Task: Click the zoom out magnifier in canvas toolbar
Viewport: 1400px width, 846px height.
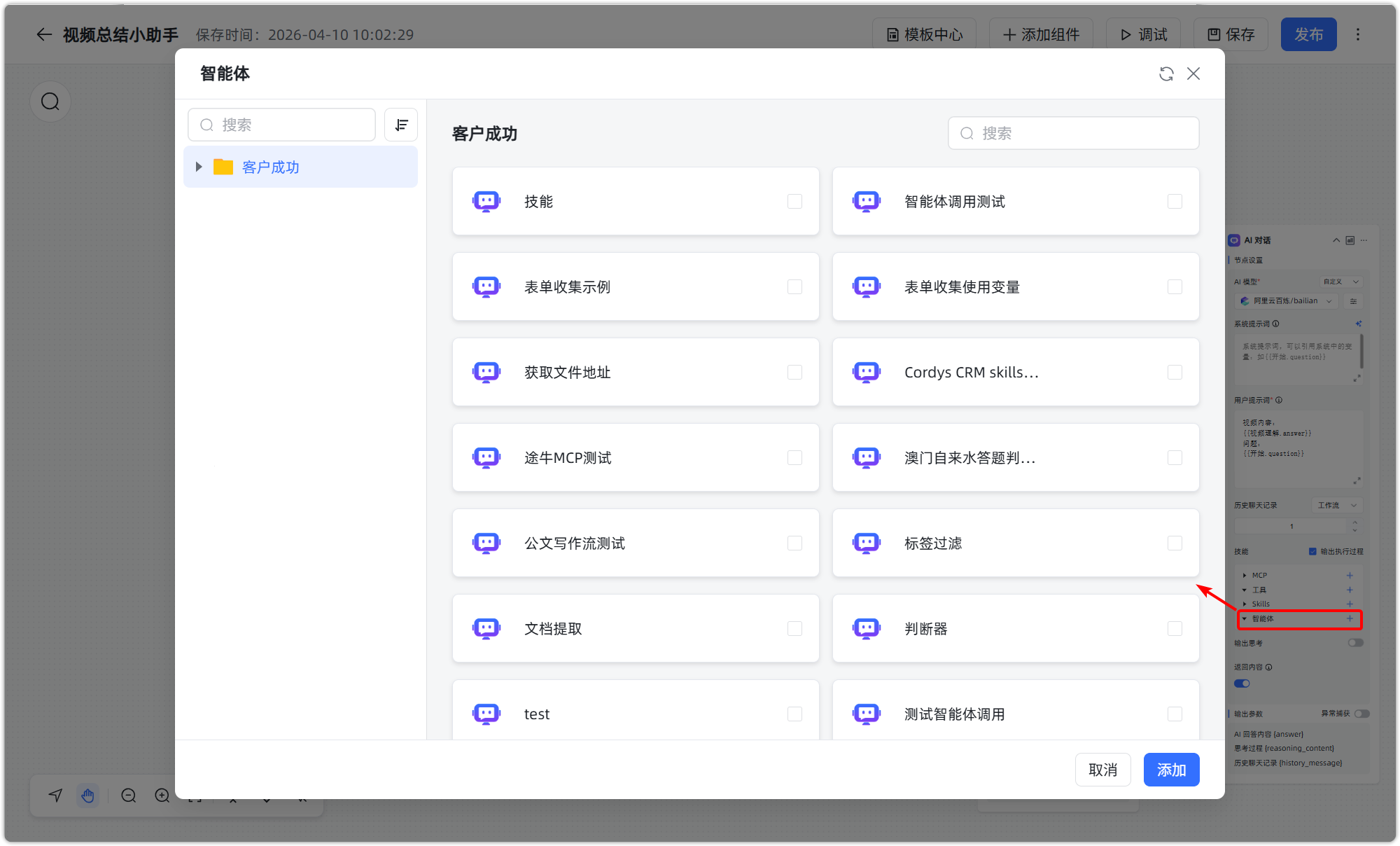Action: click(x=128, y=796)
